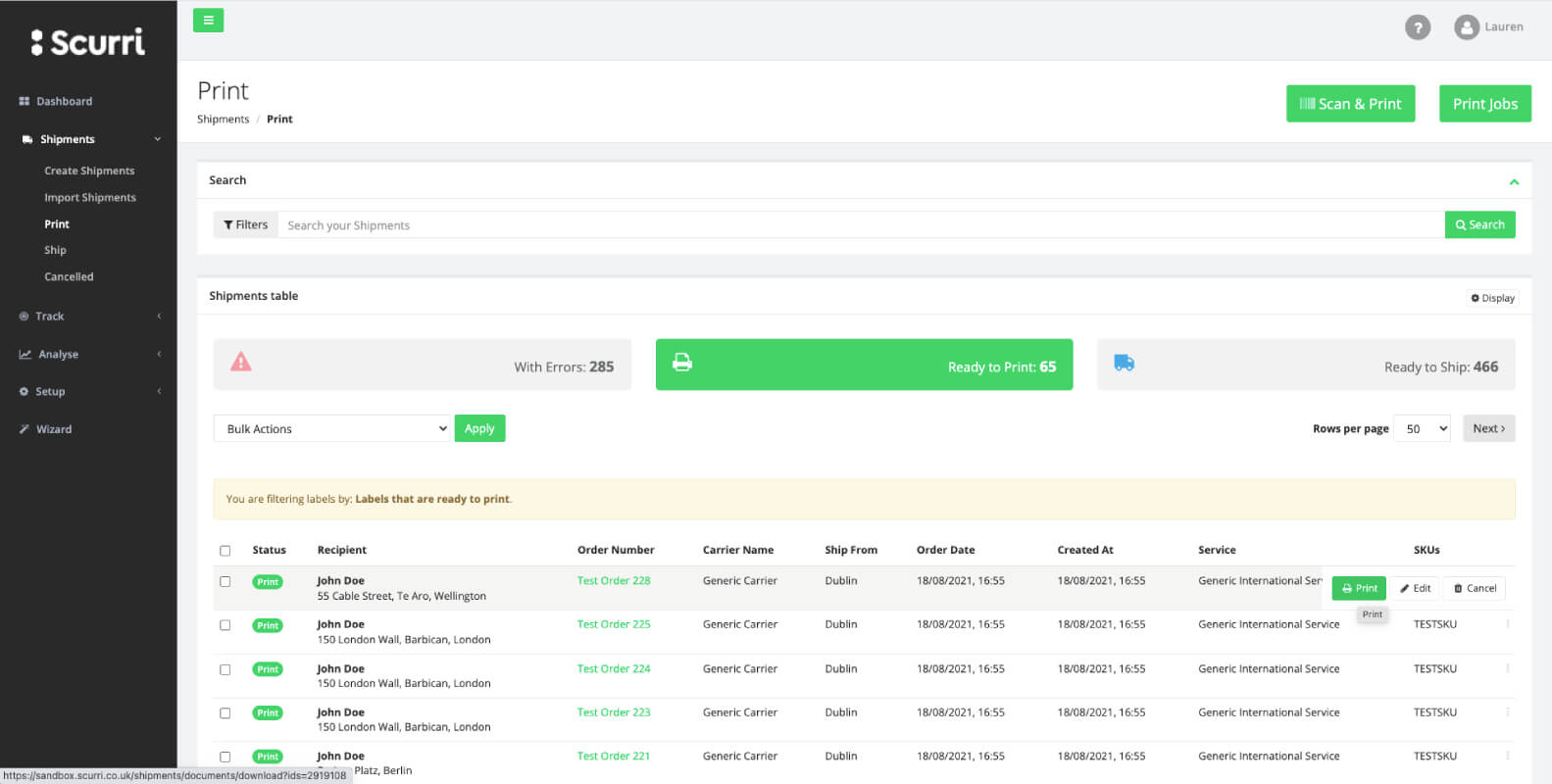Click Print status badge for Test Order 224
1552x784 pixels.
268,669
